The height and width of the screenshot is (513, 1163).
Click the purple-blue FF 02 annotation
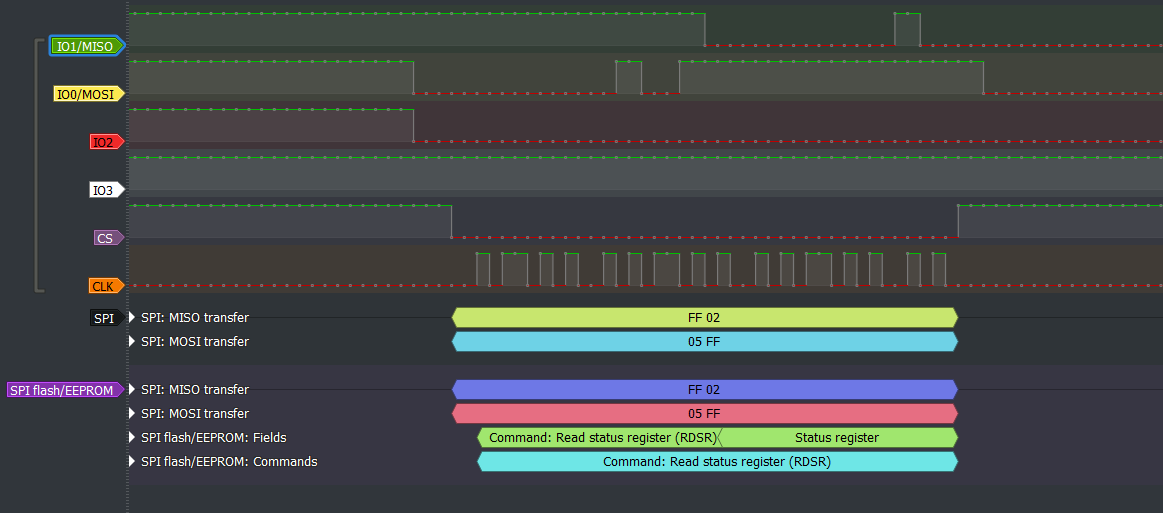[x=705, y=390]
